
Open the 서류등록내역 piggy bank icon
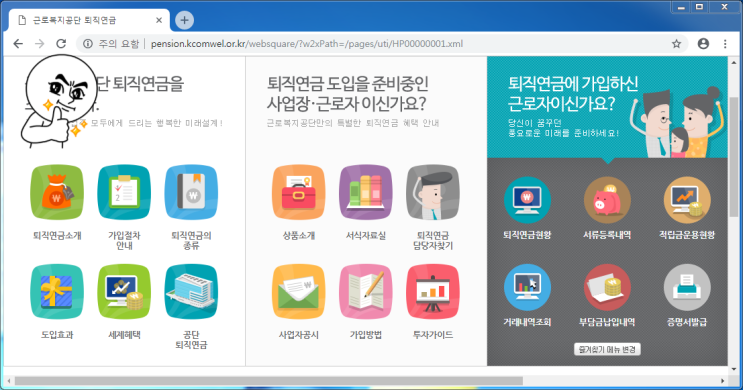(x=607, y=200)
